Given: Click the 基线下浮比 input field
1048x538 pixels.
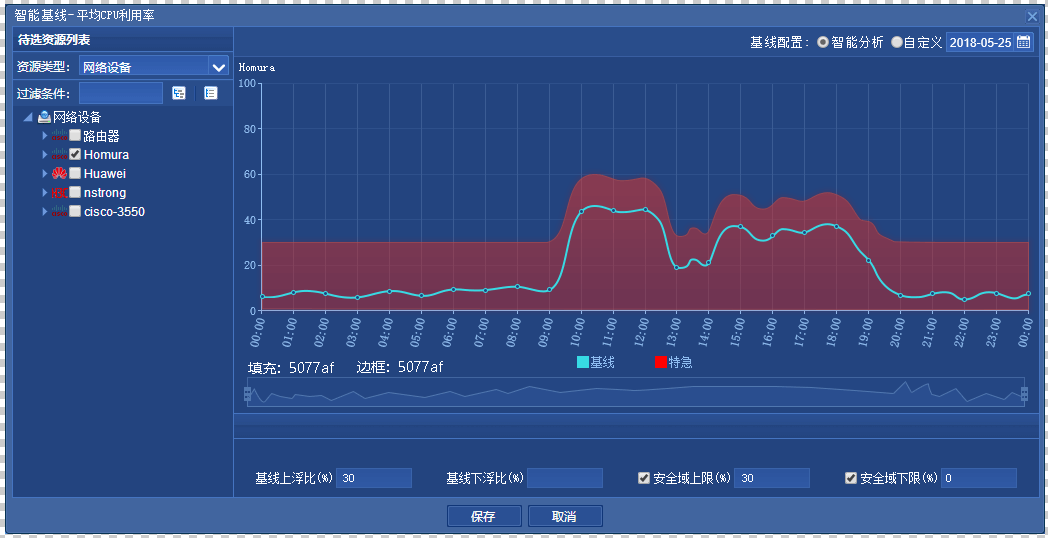Looking at the screenshot, I should (565, 478).
